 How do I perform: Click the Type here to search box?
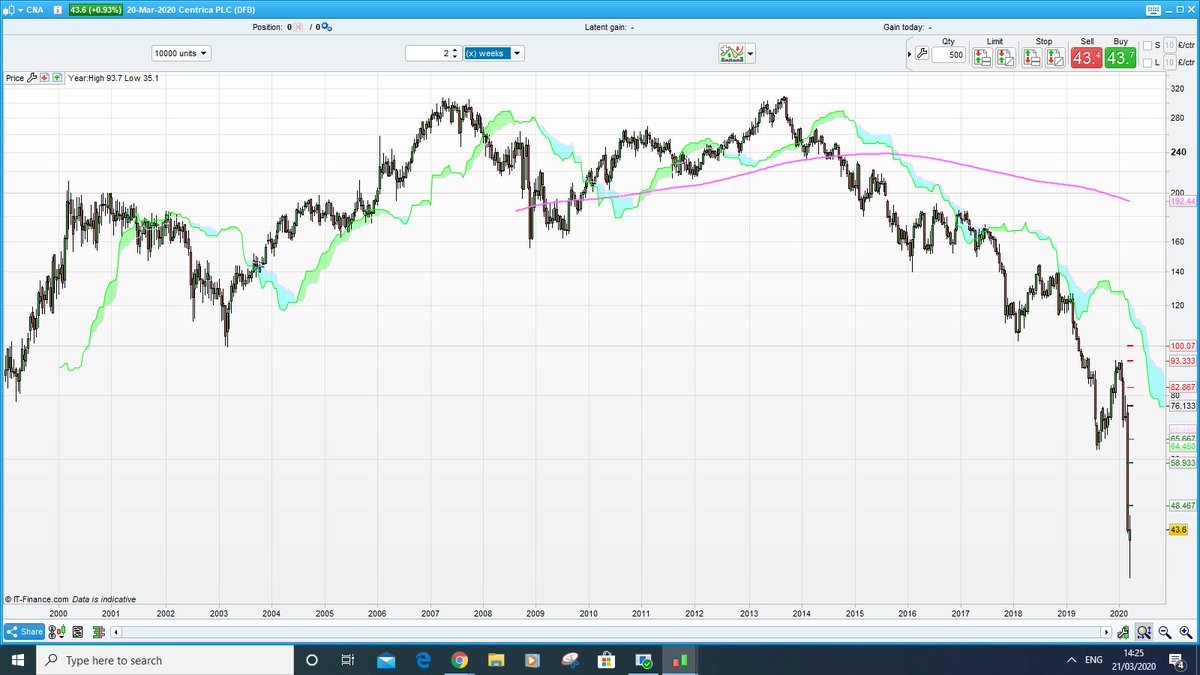click(164, 660)
